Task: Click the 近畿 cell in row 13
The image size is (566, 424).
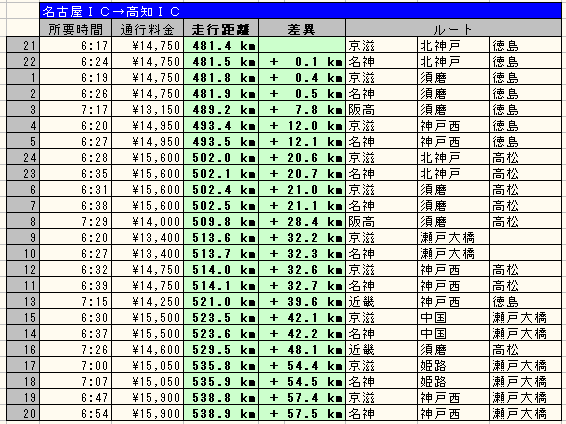Action: point(382,301)
